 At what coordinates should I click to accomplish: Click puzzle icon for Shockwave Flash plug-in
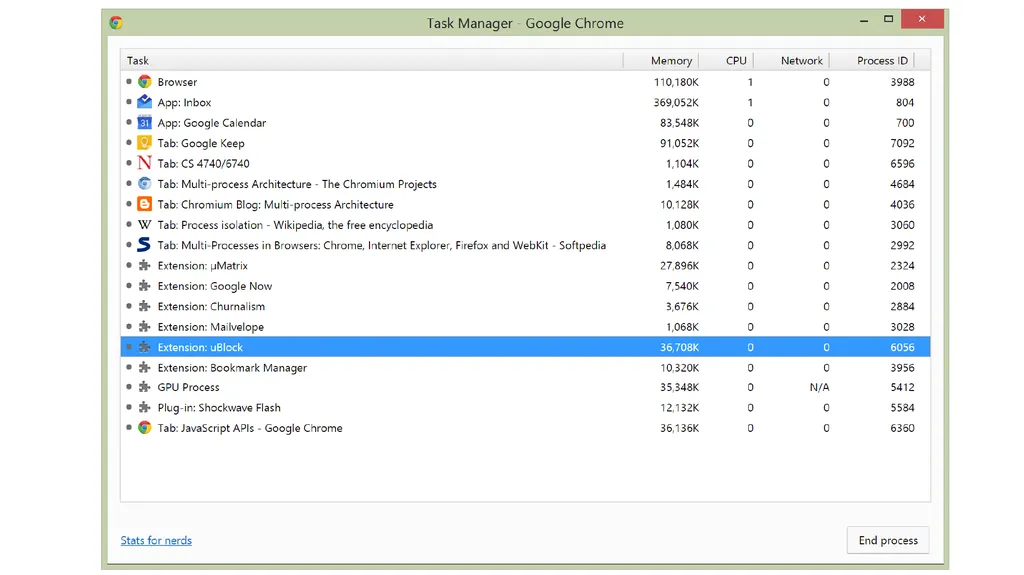pos(144,407)
